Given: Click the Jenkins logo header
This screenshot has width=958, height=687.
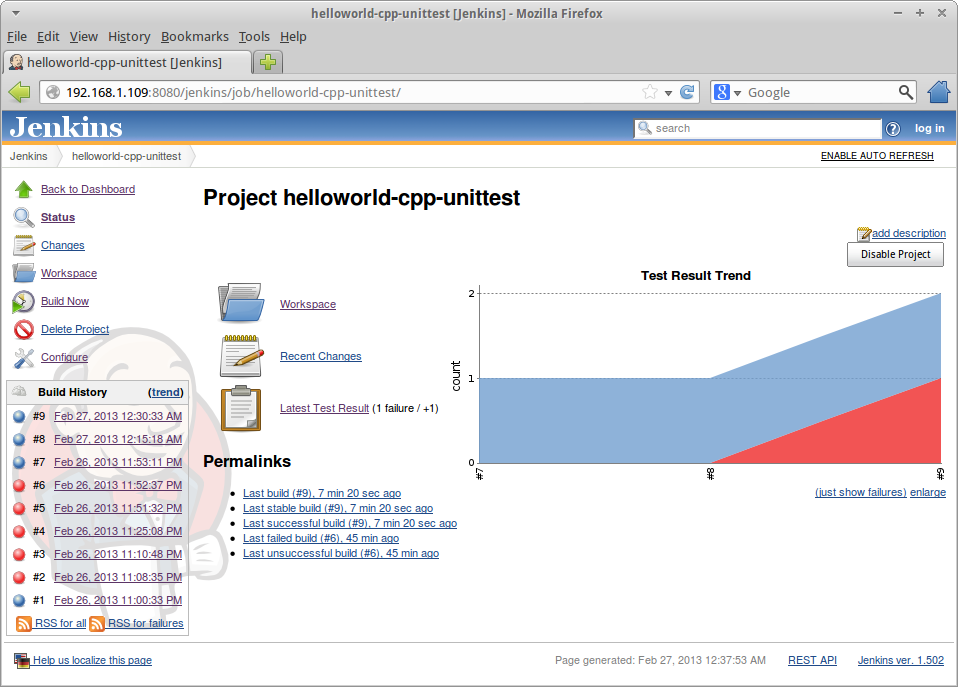Looking at the screenshot, I should point(66,127).
